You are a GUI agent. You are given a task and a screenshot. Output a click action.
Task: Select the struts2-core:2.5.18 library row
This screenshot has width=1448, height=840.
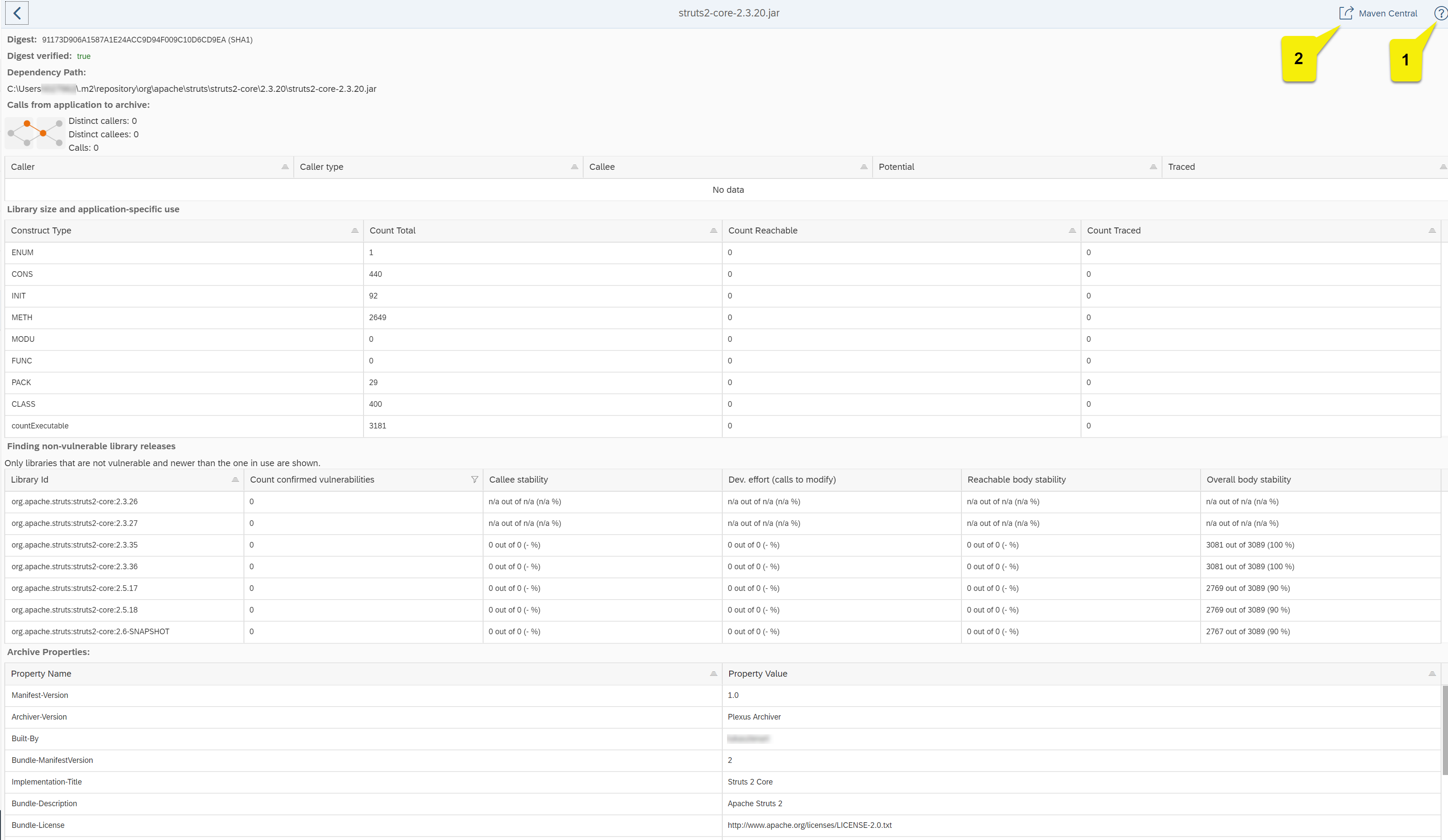click(x=75, y=610)
